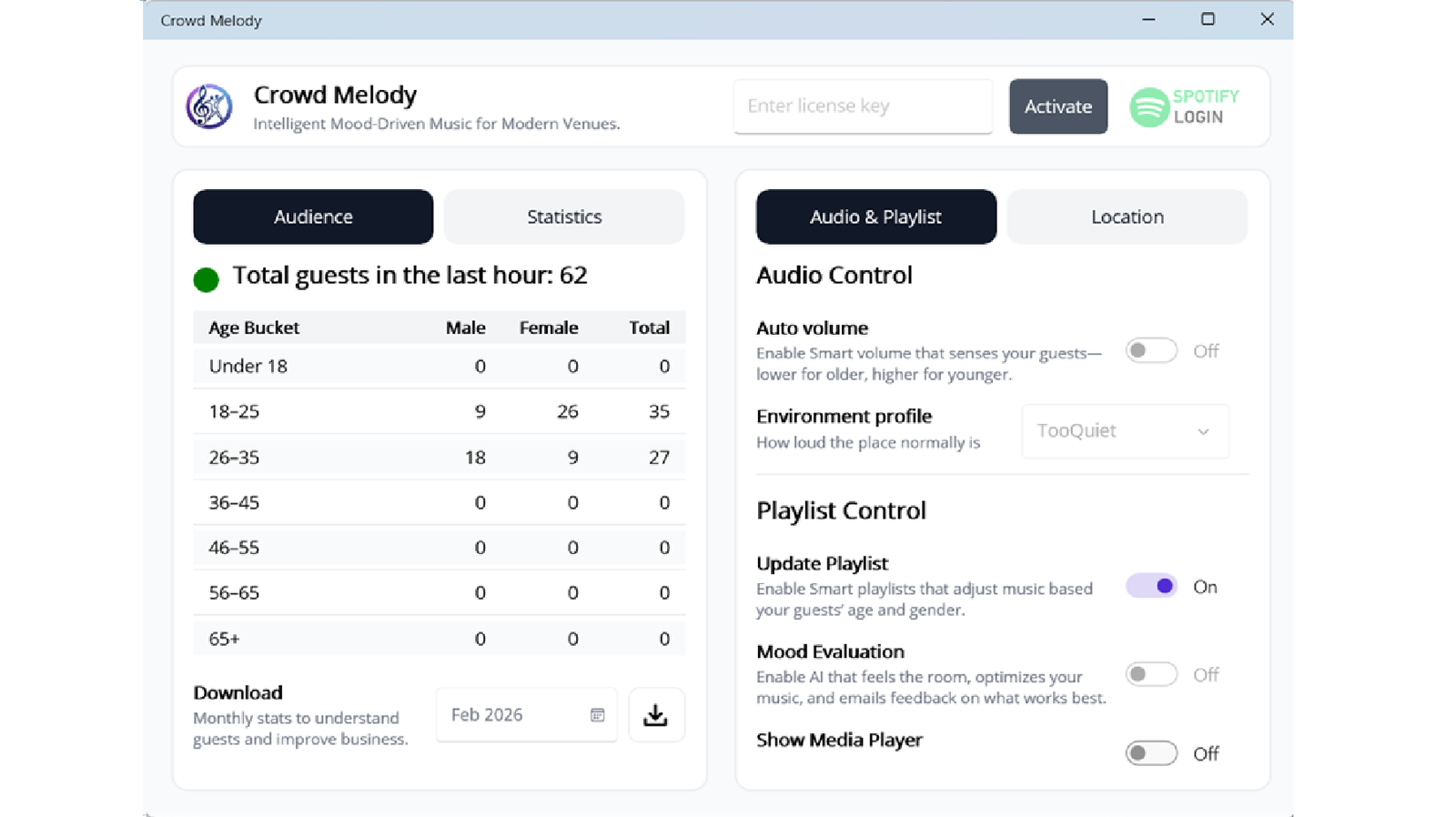Maximize the Crowd Melody window
The height and width of the screenshot is (817, 1456).
point(1208,19)
